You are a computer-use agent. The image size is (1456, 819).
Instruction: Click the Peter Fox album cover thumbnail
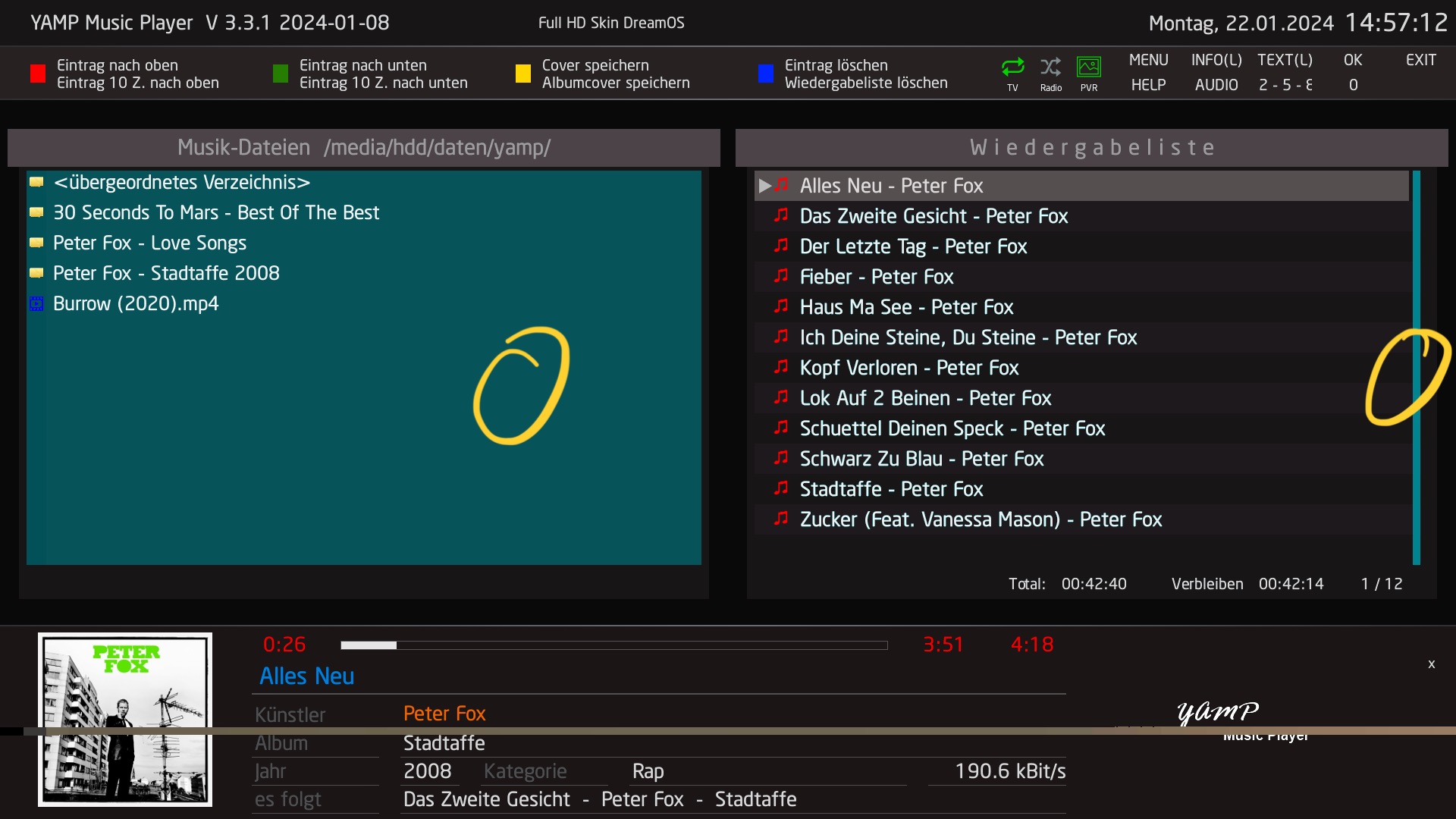125,719
